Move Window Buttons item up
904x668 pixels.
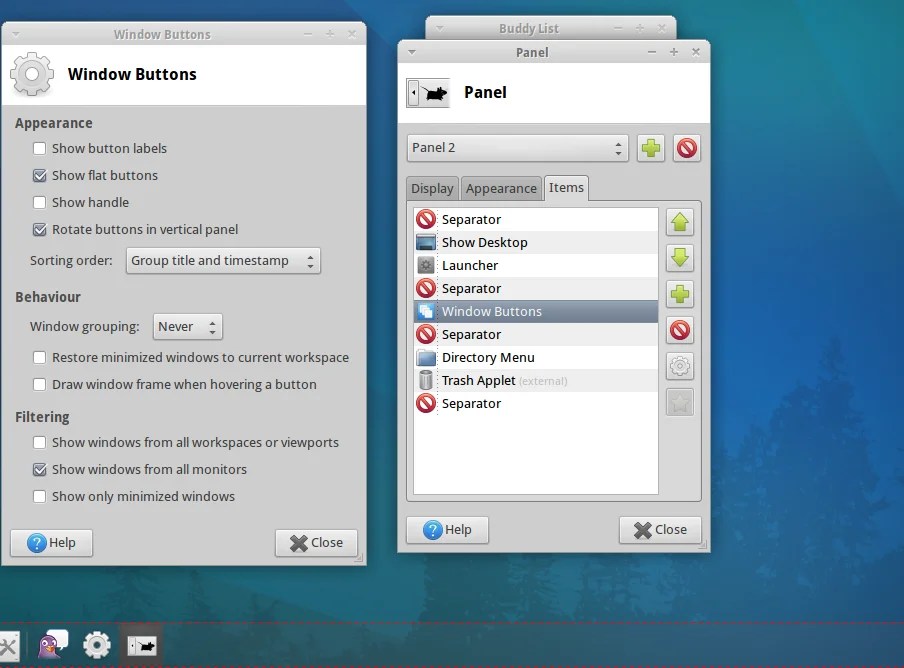(x=680, y=221)
